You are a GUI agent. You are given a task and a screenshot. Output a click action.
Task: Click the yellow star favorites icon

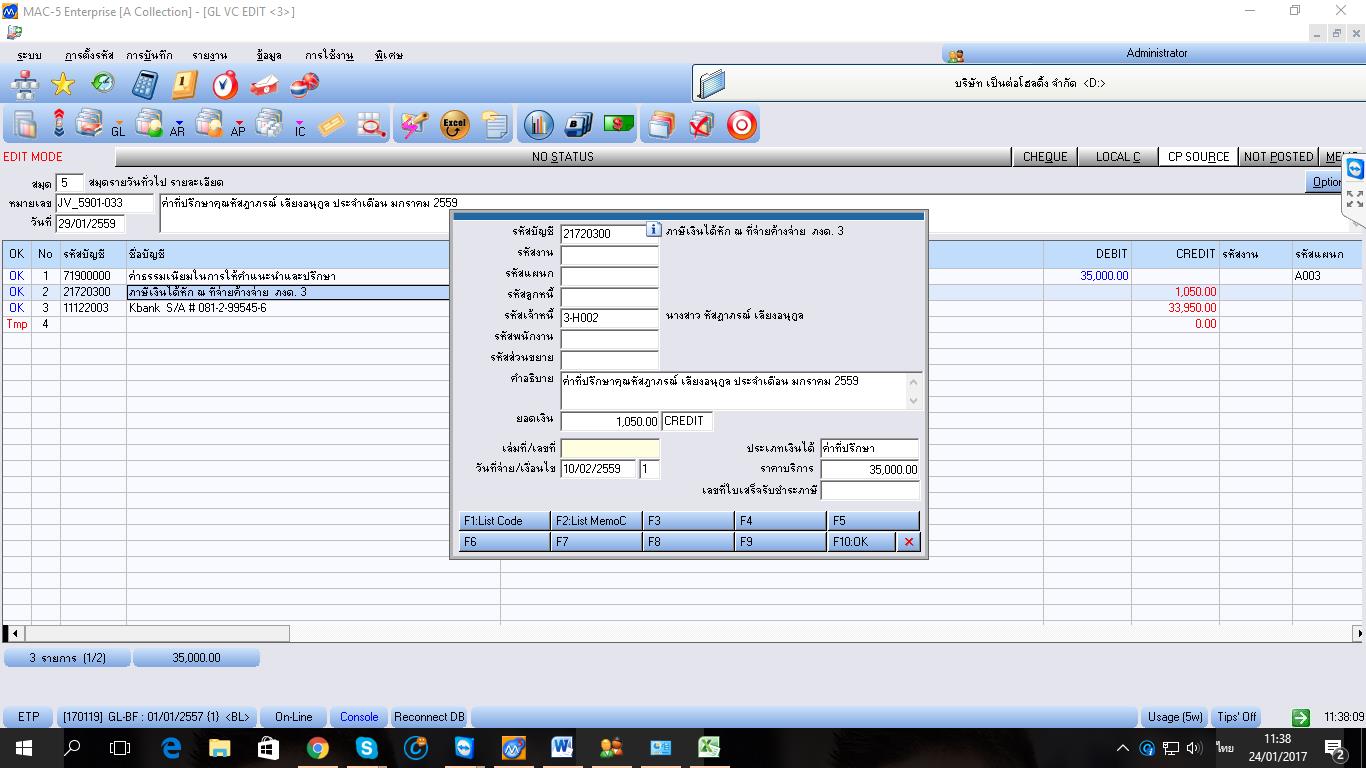pyautogui.click(x=63, y=85)
